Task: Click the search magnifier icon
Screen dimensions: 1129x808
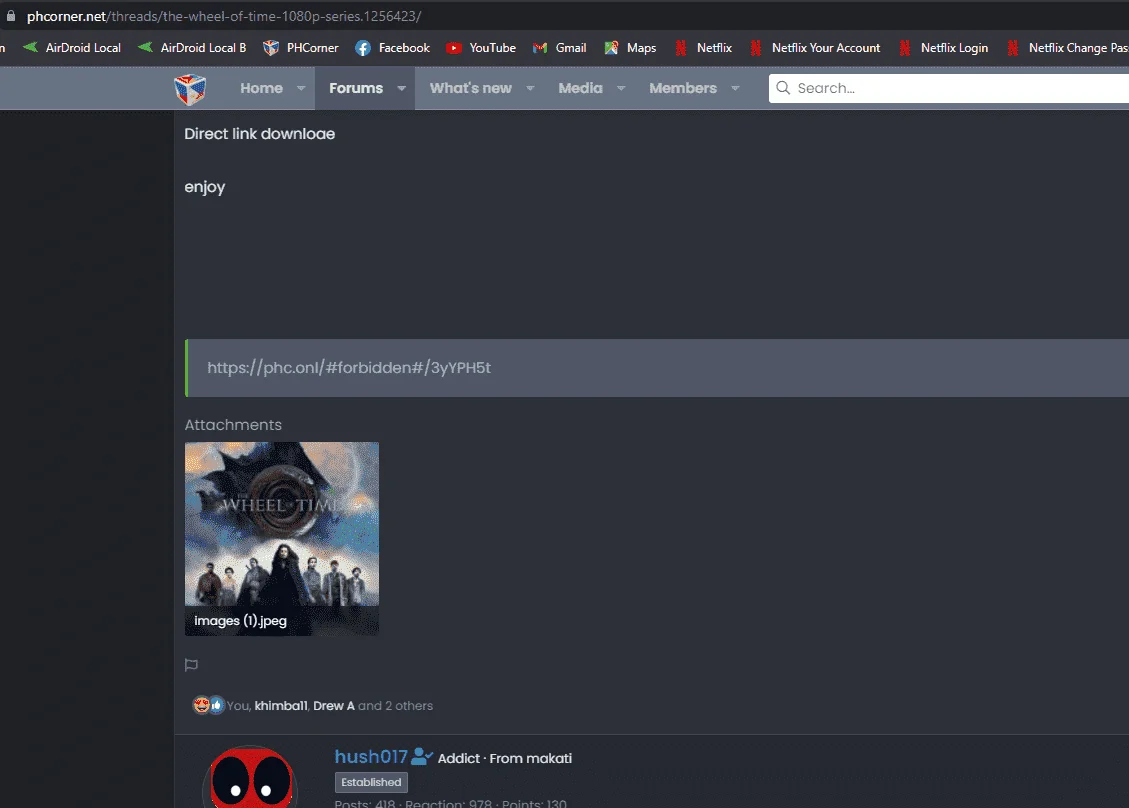Action: [783, 88]
